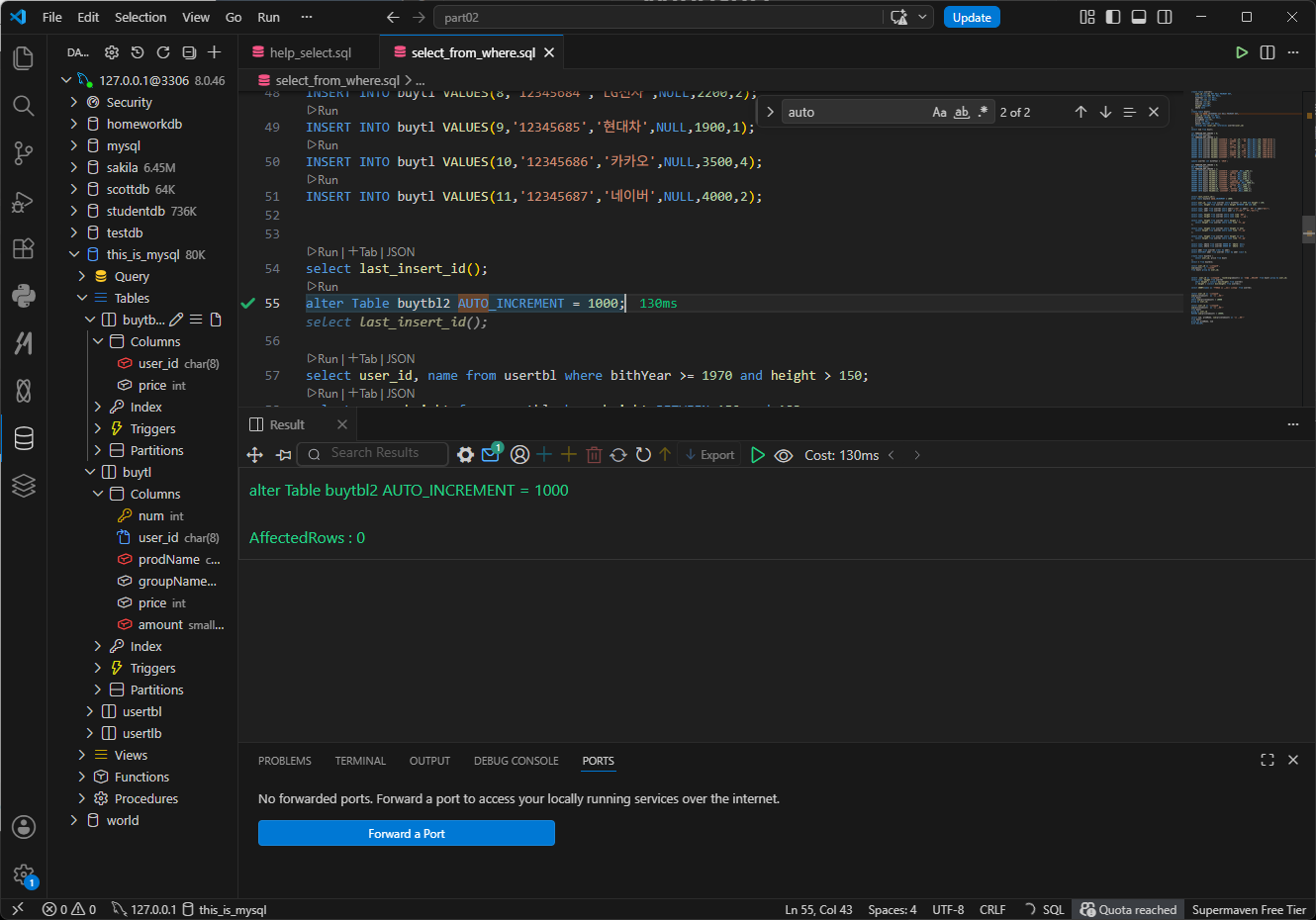
Task: Open Accounts menu in activity bar
Action: 24,827
